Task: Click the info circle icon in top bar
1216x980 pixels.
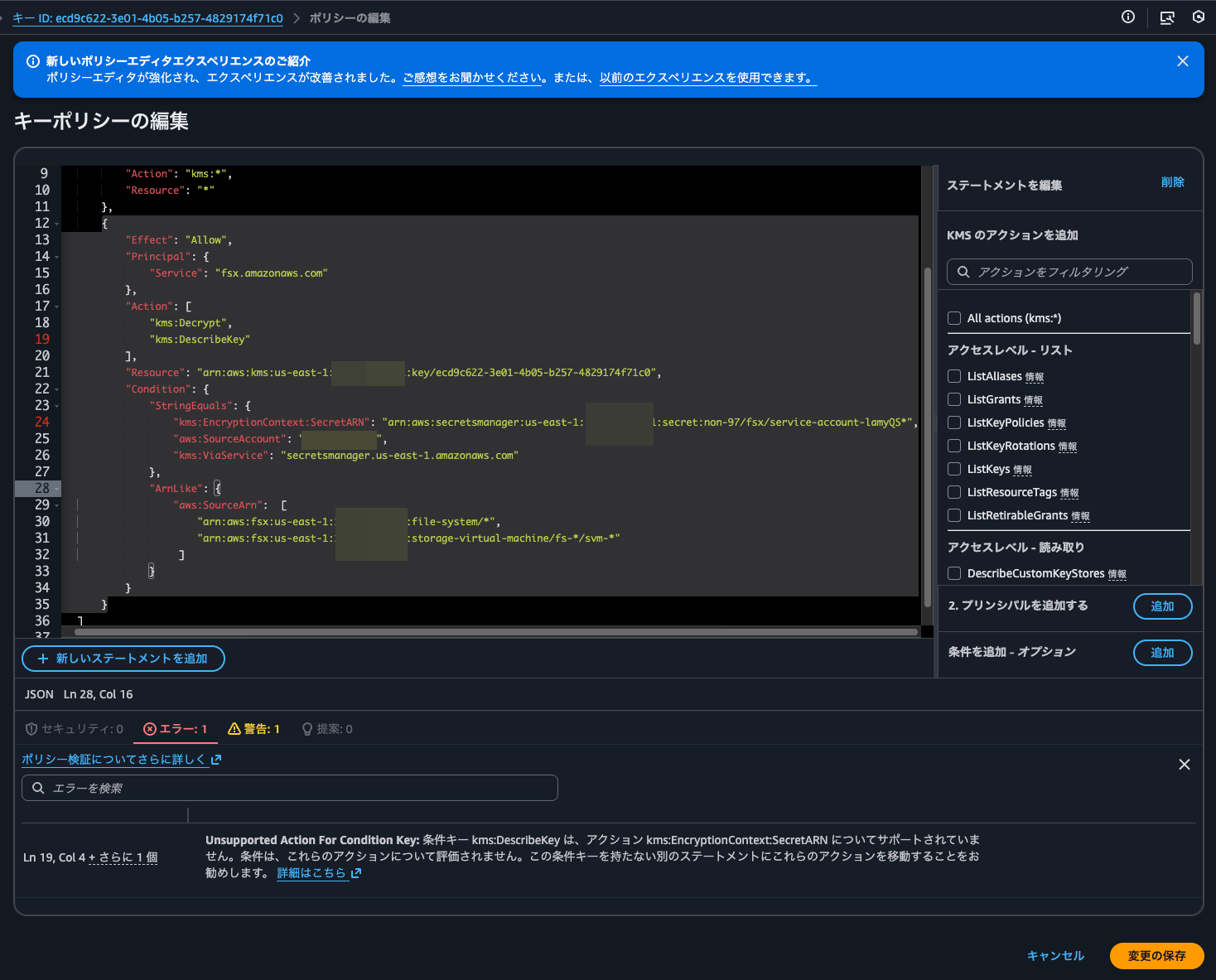Action: [1127, 17]
